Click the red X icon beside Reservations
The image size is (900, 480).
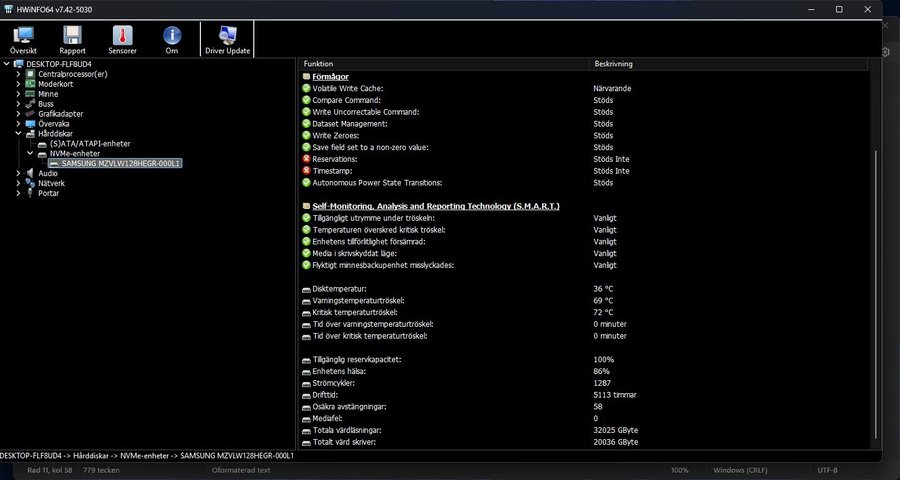[306, 159]
